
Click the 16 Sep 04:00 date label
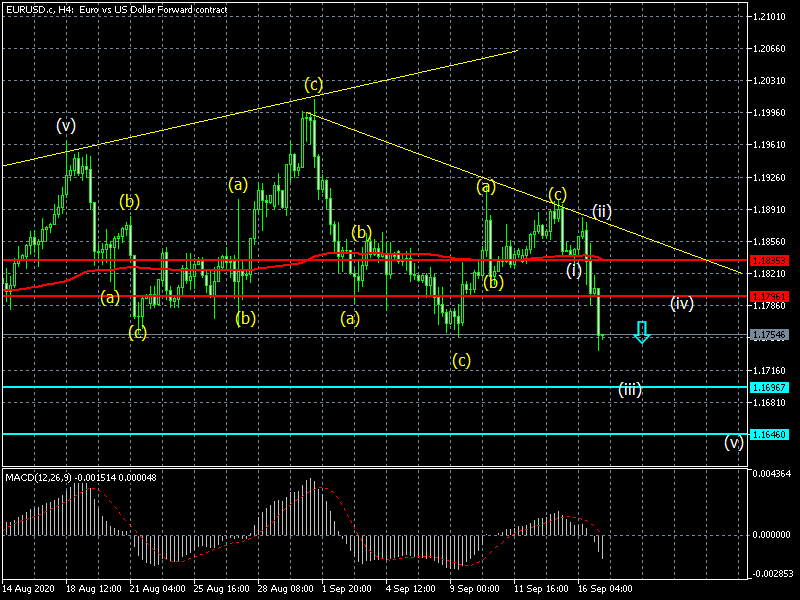(x=603, y=589)
